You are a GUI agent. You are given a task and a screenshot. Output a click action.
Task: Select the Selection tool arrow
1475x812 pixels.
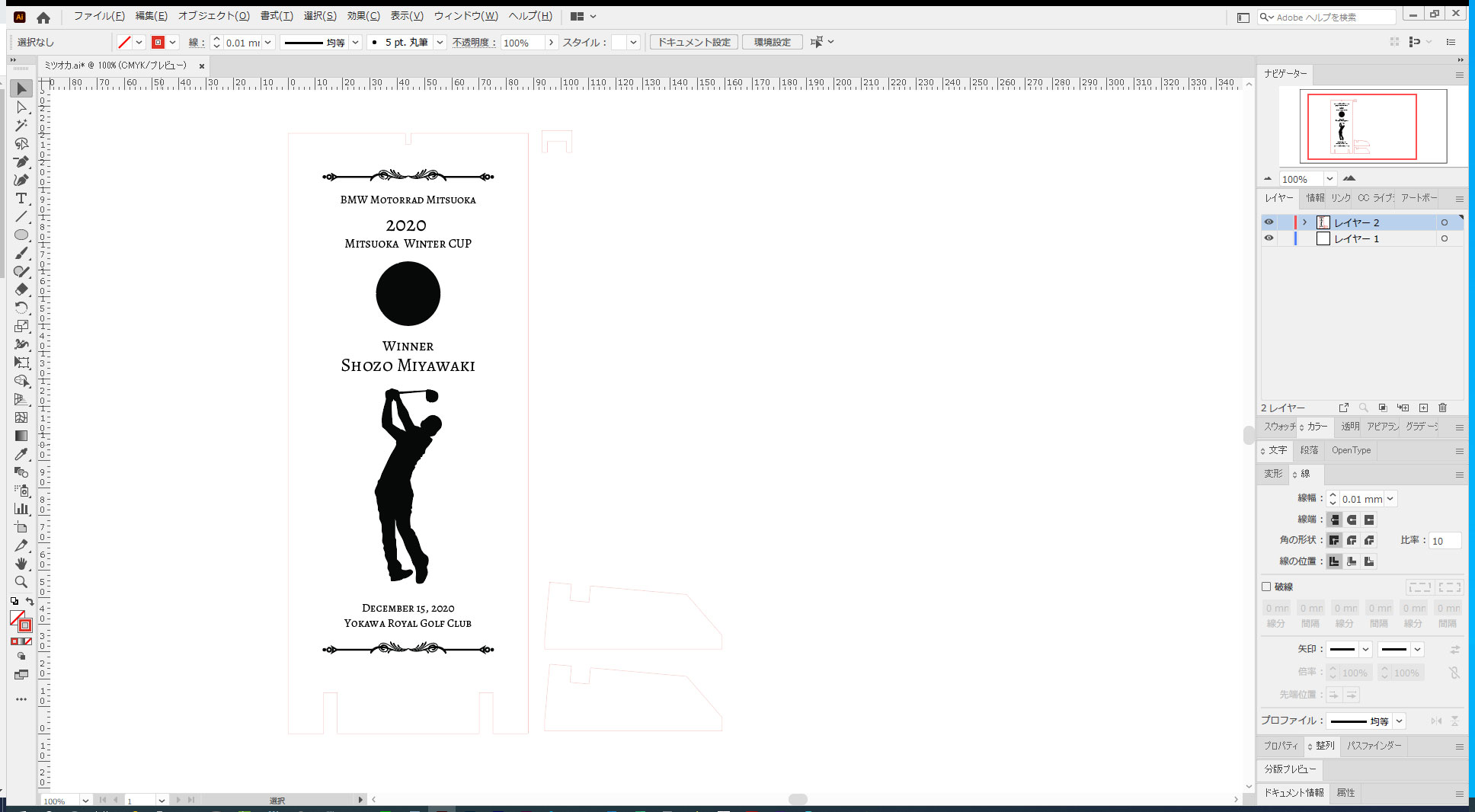(21, 88)
